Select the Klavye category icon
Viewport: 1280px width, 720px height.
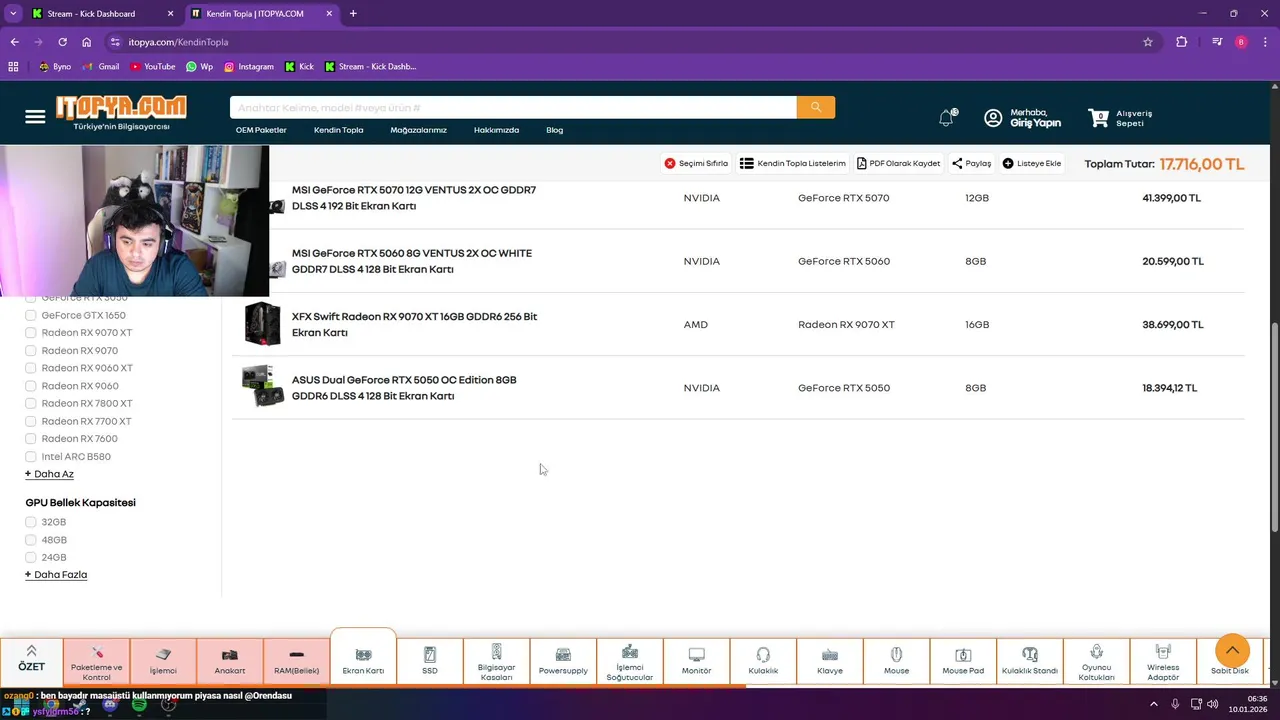pyautogui.click(x=830, y=661)
